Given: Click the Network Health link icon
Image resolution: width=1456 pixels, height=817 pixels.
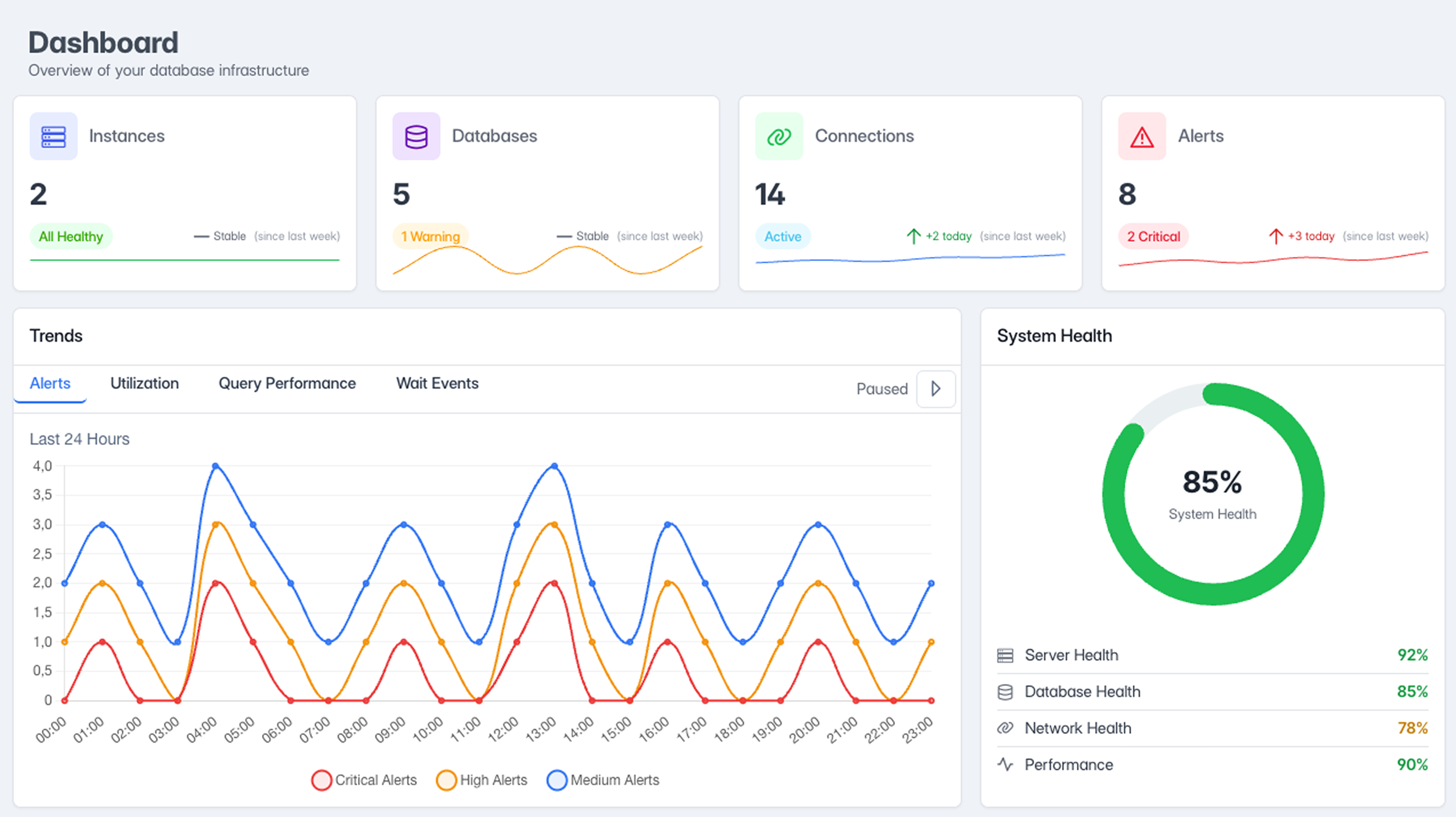Looking at the screenshot, I should pos(1005,728).
